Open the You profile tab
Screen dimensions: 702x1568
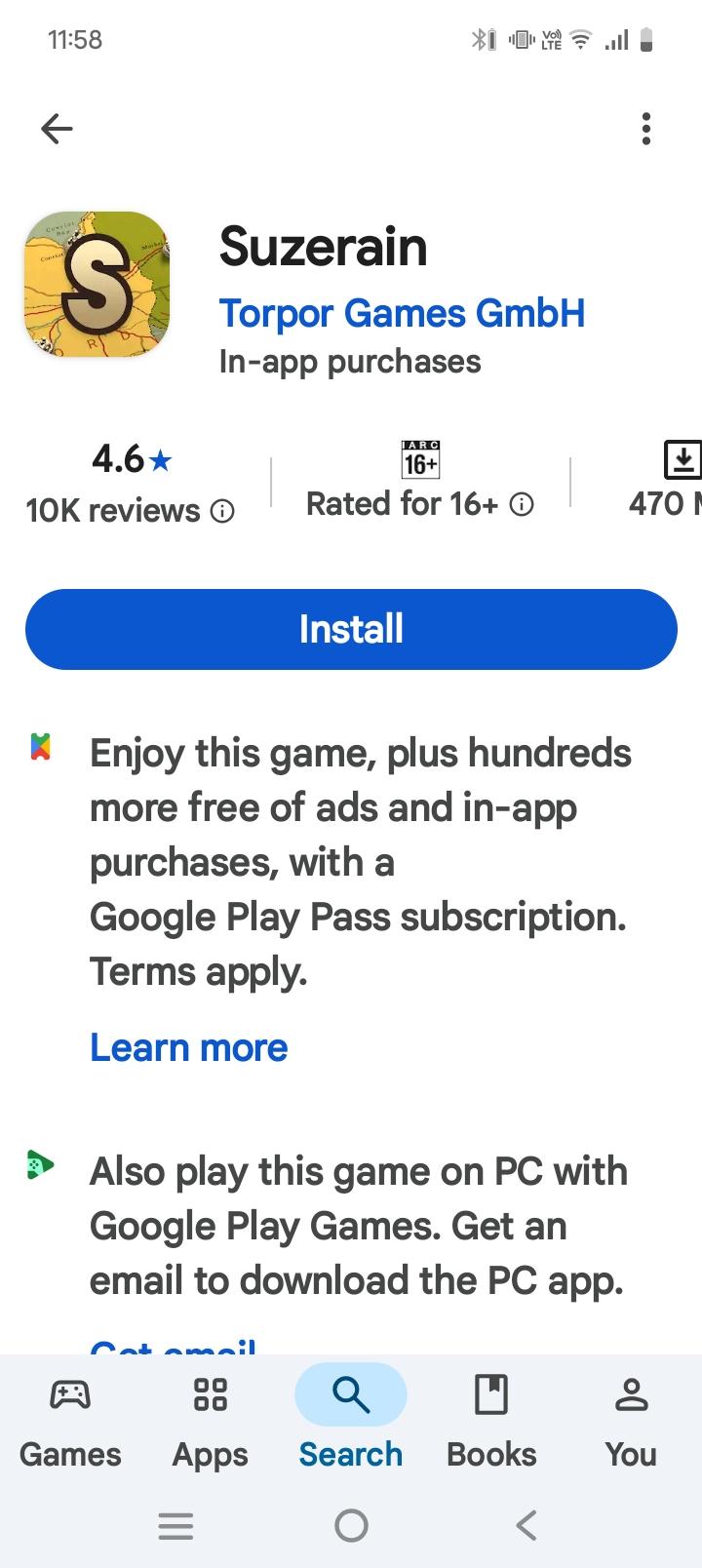tap(631, 1415)
